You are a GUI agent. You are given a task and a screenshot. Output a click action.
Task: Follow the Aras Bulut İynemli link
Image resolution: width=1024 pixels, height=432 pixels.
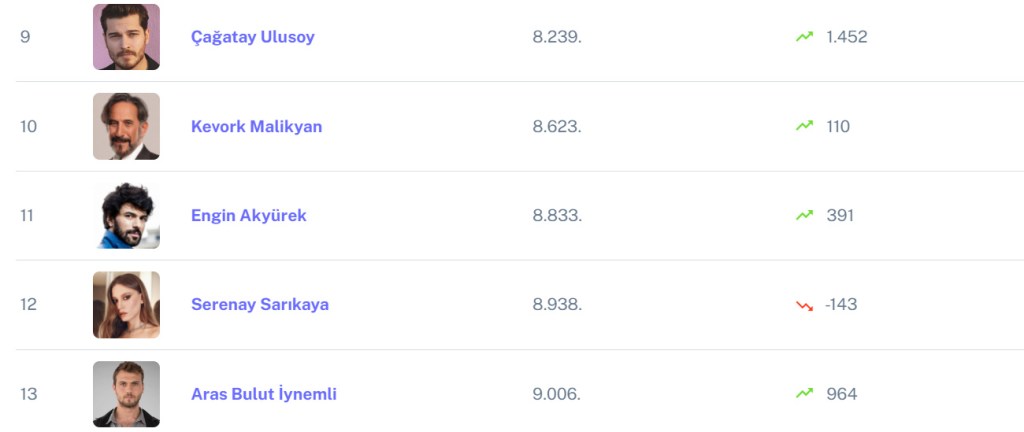[x=263, y=394]
